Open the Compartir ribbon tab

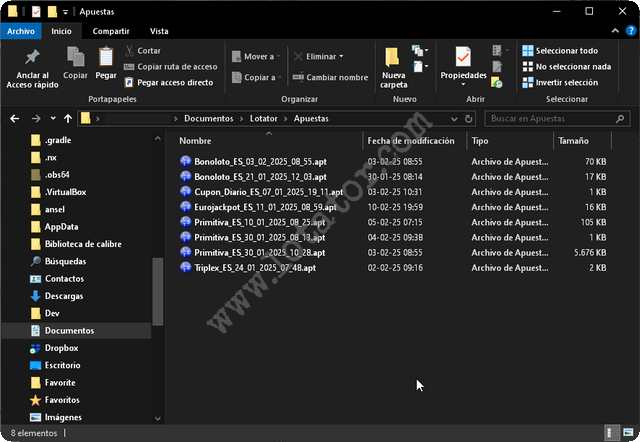click(110, 31)
